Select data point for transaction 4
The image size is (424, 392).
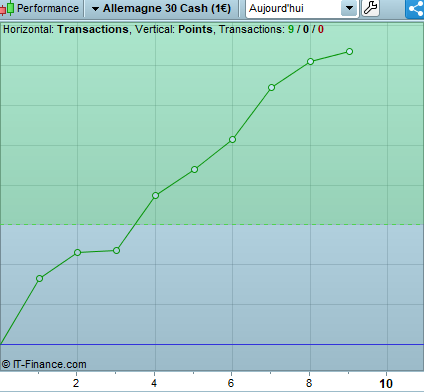pyautogui.click(x=155, y=195)
